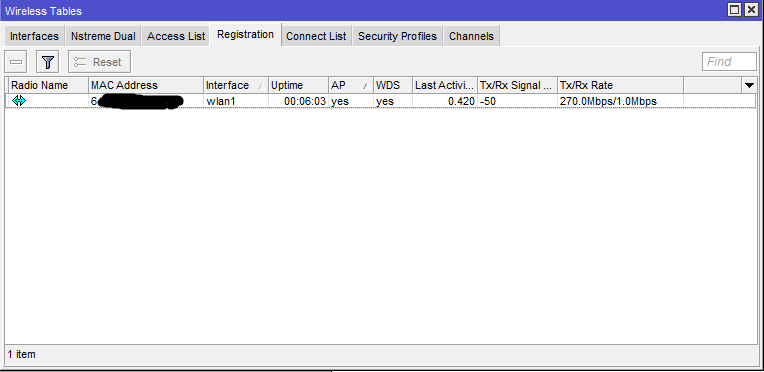Screen dimensions: 764x372
Task: Click the "1 item" status bar text
Action: coord(21,354)
